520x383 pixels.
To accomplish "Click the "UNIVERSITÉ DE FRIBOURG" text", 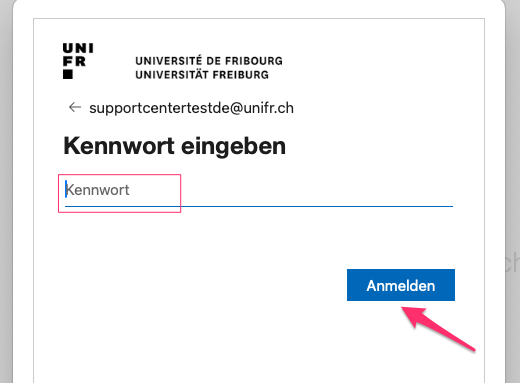I will pos(209,61).
